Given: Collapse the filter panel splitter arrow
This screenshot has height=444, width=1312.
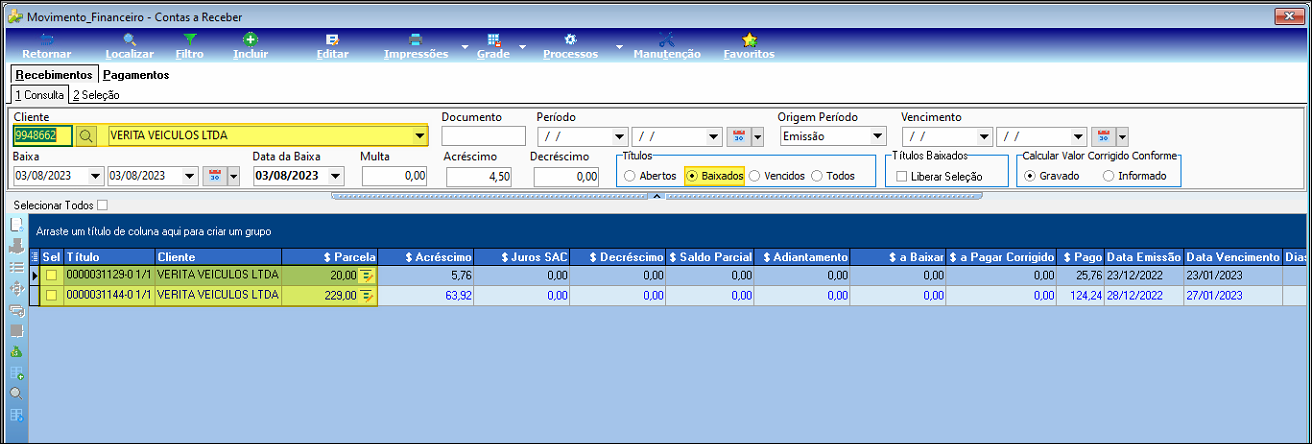Looking at the screenshot, I should 656,196.
